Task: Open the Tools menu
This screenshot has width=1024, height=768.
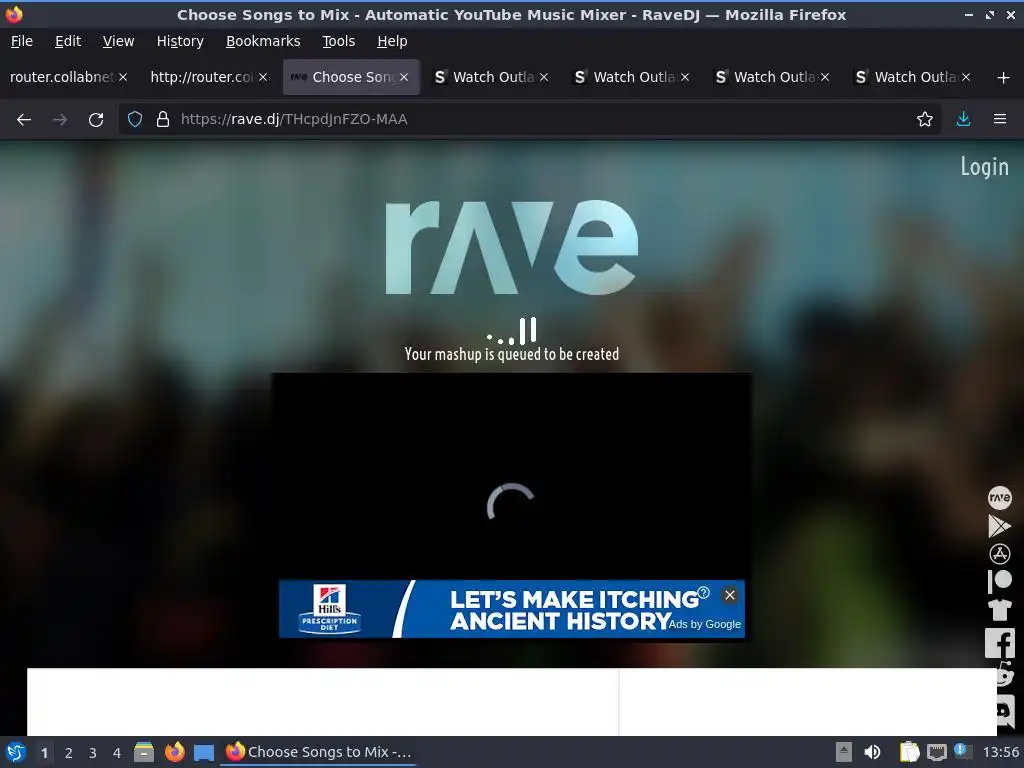Action: pyautogui.click(x=338, y=41)
